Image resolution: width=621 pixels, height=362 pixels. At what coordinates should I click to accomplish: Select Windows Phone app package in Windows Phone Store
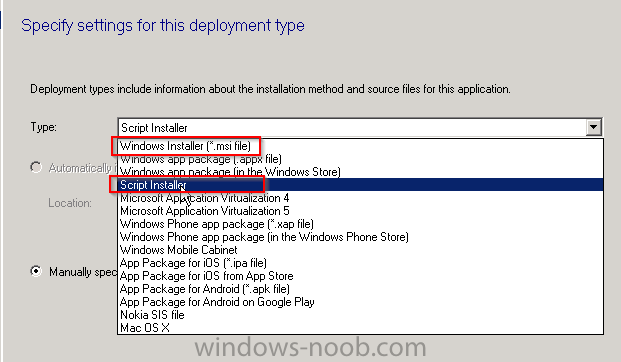click(x=361, y=237)
